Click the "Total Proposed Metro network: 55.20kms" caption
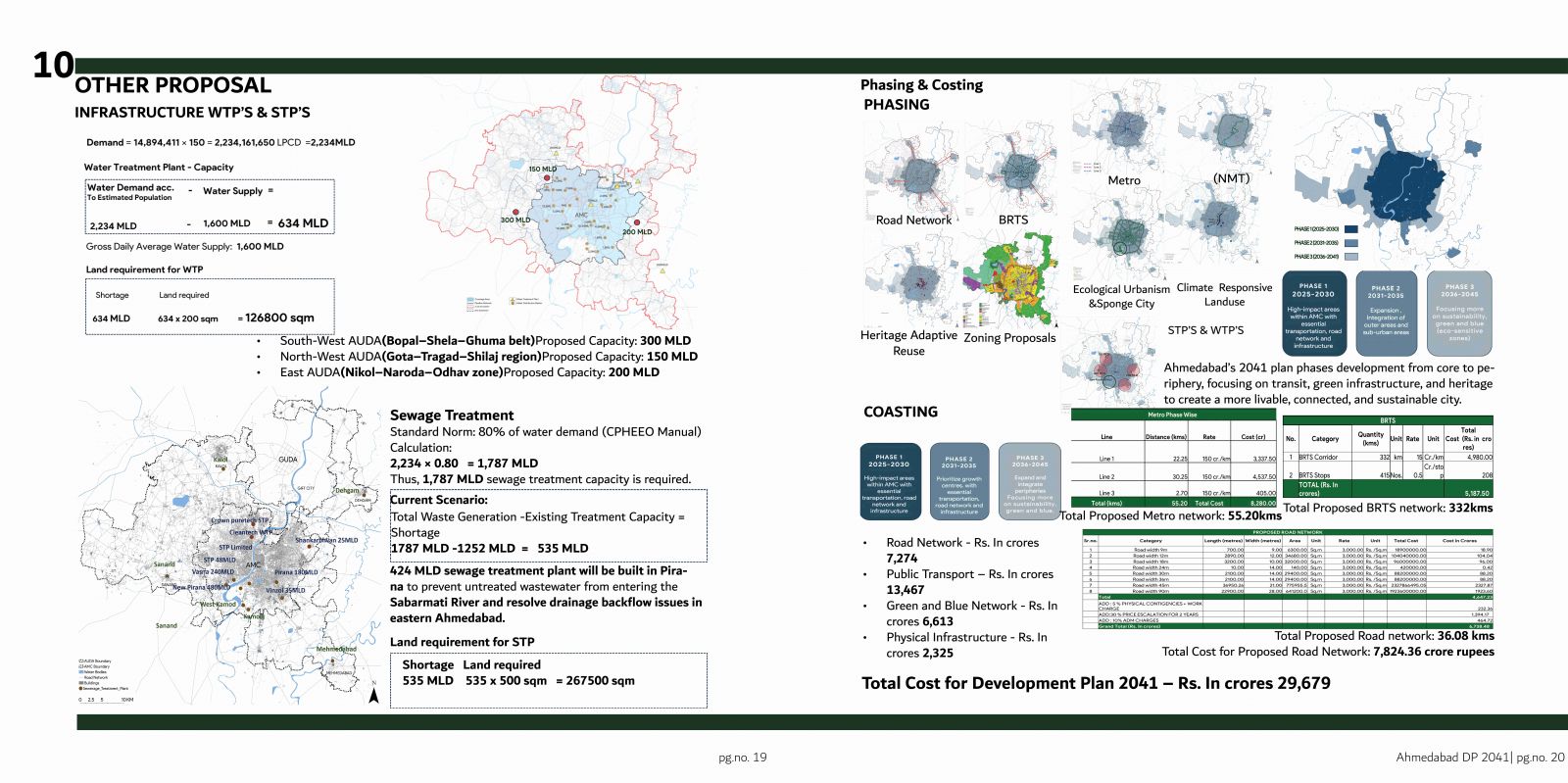This screenshot has width=1568, height=783. coord(1170,515)
